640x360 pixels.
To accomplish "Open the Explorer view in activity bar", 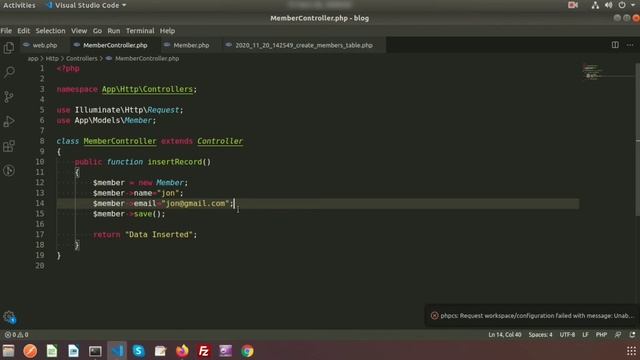I will (x=9, y=48).
